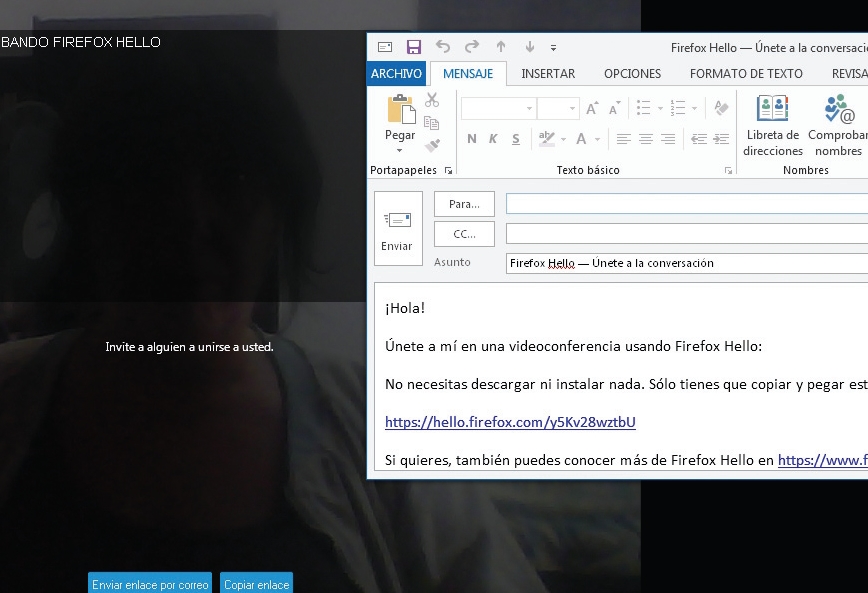The image size is (868, 593).
Task: Click the Enviar send button
Action: coord(398,229)
